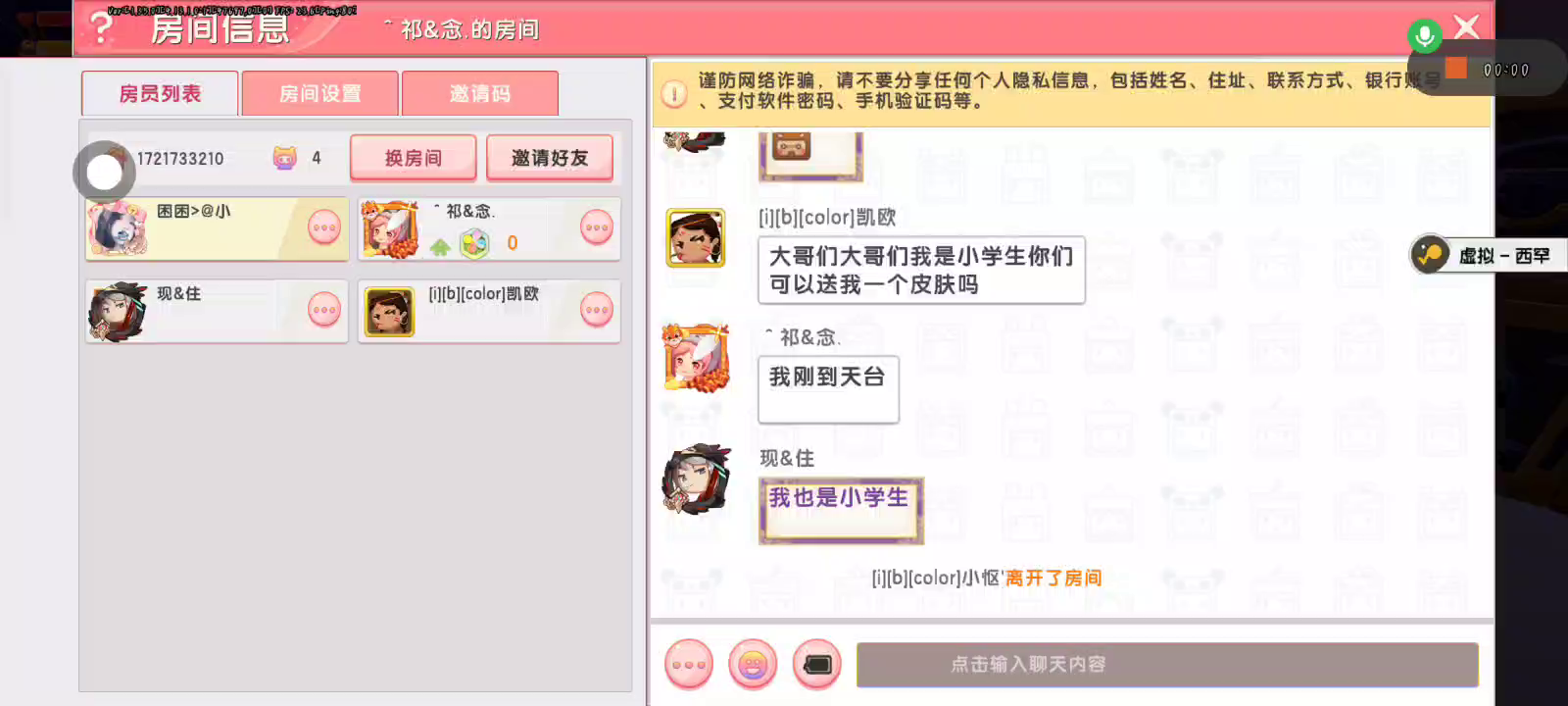Open options for player 凯欧 in list
Image resolution: width=1568 pixels, height=706 pixels.
coord(597,311)
